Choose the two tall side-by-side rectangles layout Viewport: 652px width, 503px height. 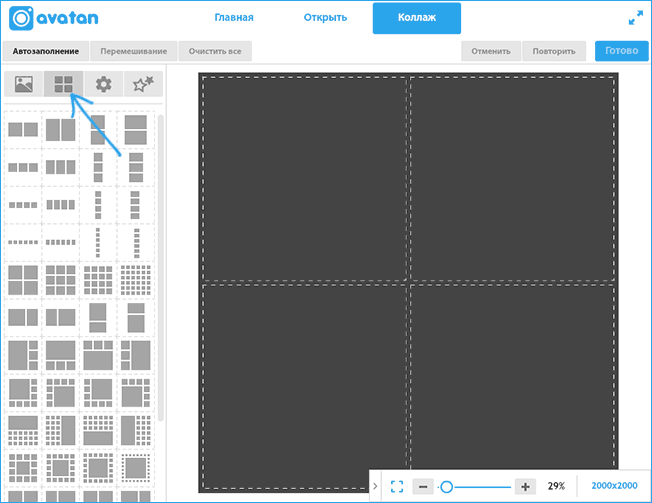coord(61,130)
